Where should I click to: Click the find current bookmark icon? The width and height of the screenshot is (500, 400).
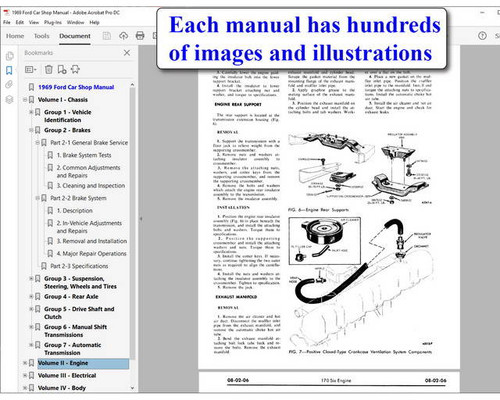point(75,69)
